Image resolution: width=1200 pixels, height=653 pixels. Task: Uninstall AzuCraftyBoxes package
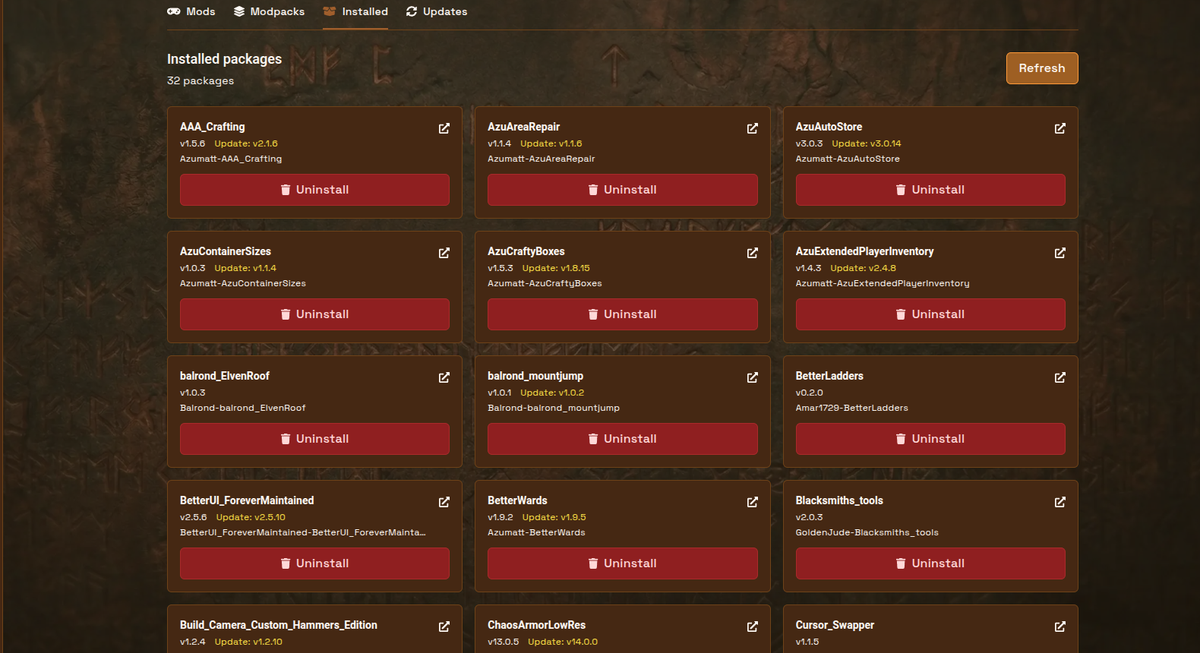click(x=623, y=314)
